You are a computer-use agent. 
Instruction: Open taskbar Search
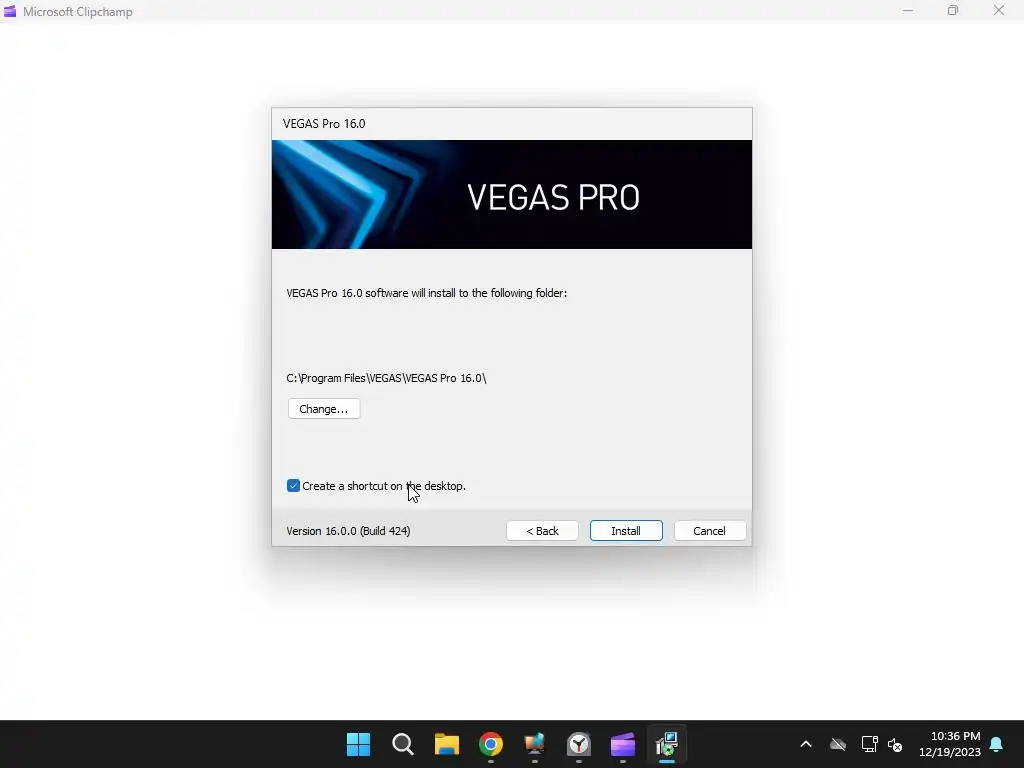(402, 744)
